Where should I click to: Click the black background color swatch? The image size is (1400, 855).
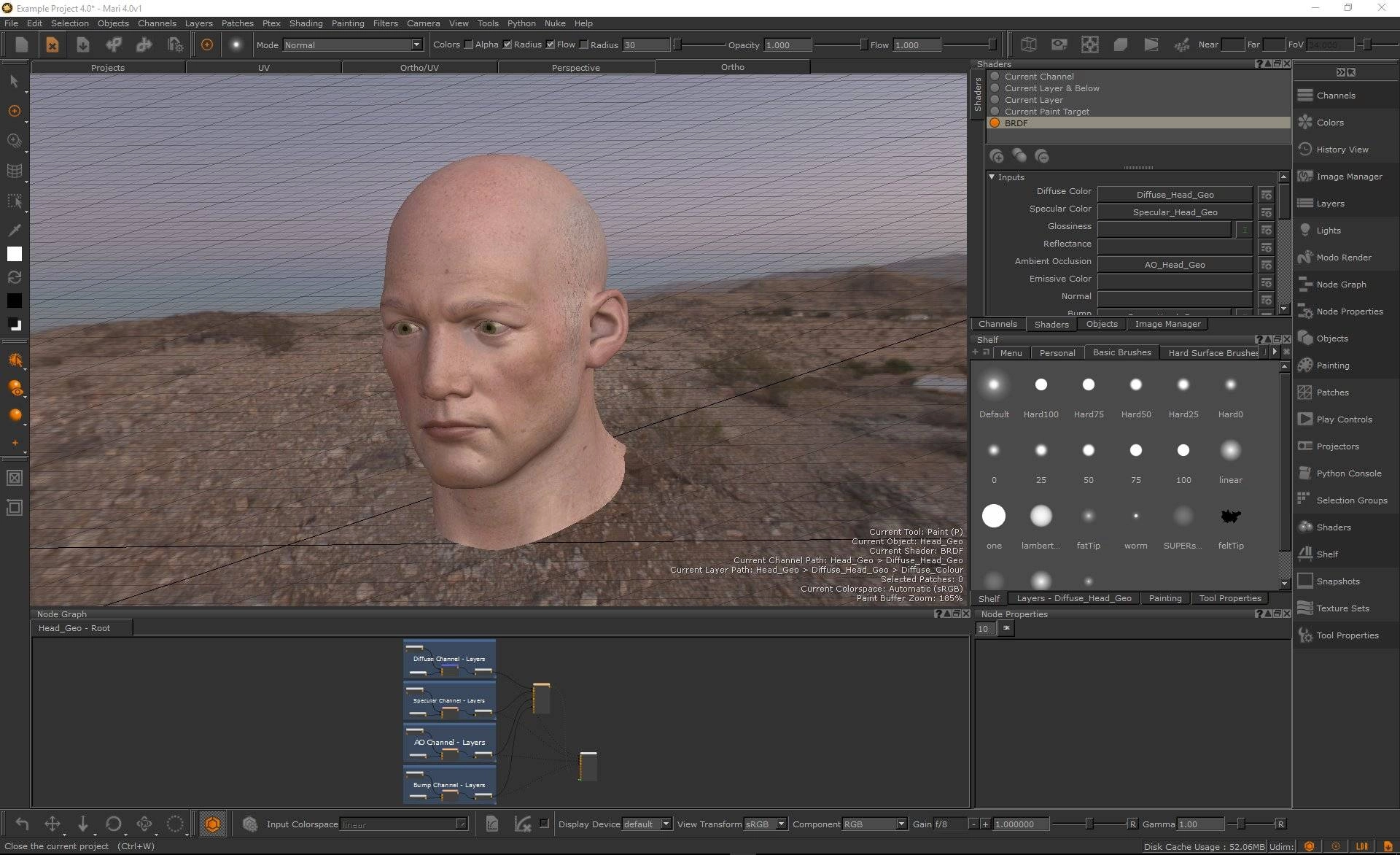(x=14, y=301)
